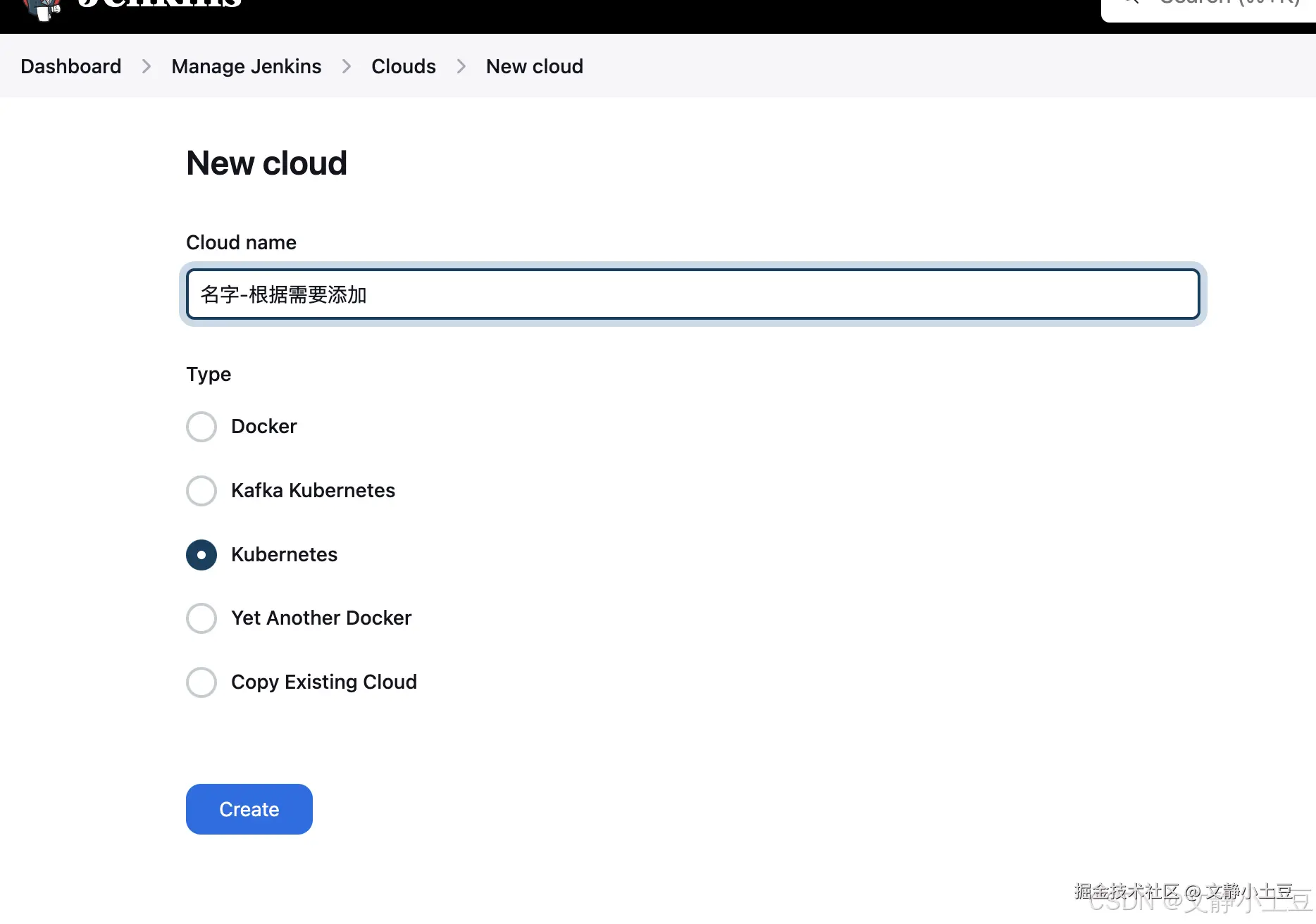Expand the chevron after Manage Jenkins

point(347,66)
